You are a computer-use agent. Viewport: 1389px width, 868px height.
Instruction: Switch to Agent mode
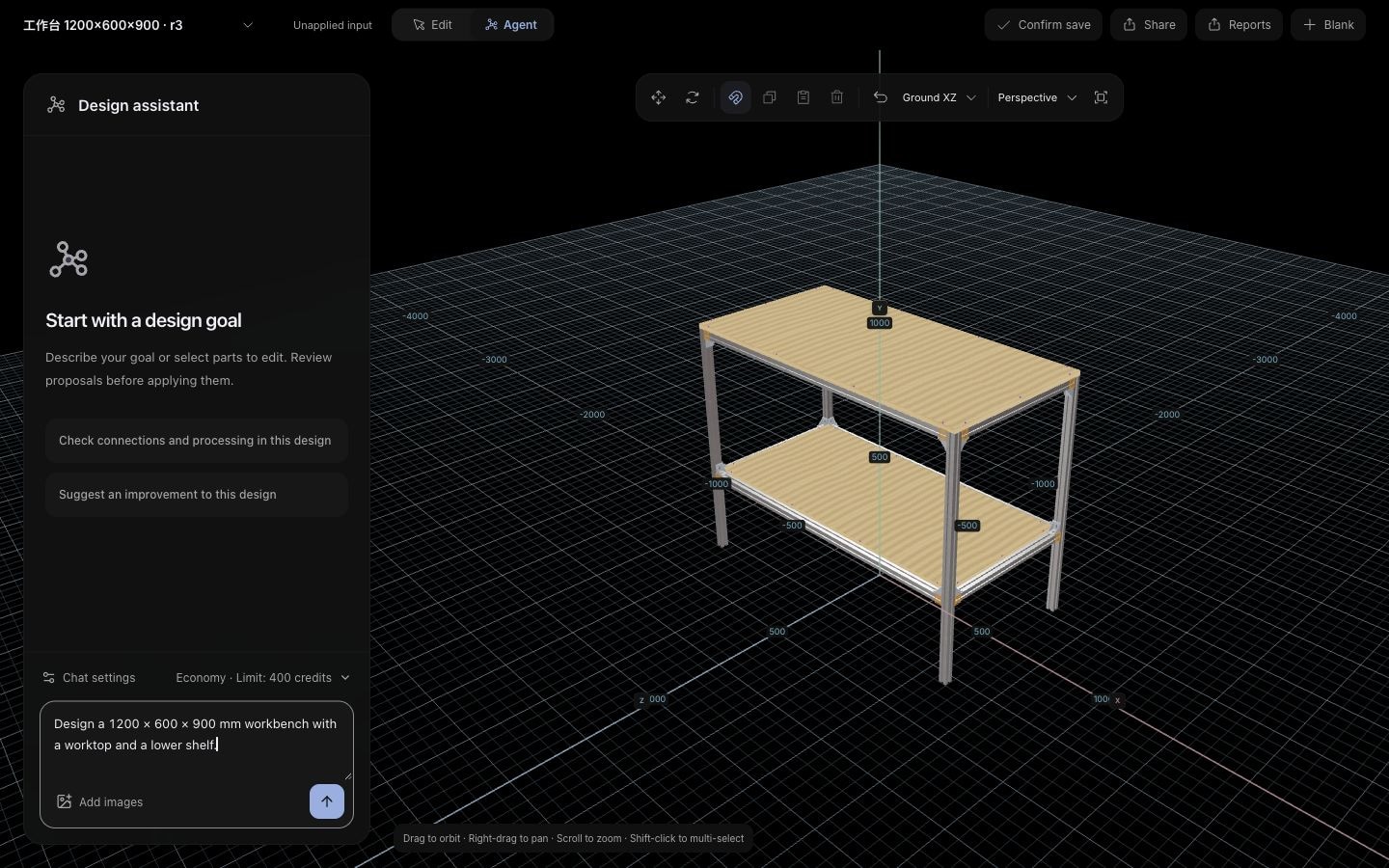click(511, 25)
